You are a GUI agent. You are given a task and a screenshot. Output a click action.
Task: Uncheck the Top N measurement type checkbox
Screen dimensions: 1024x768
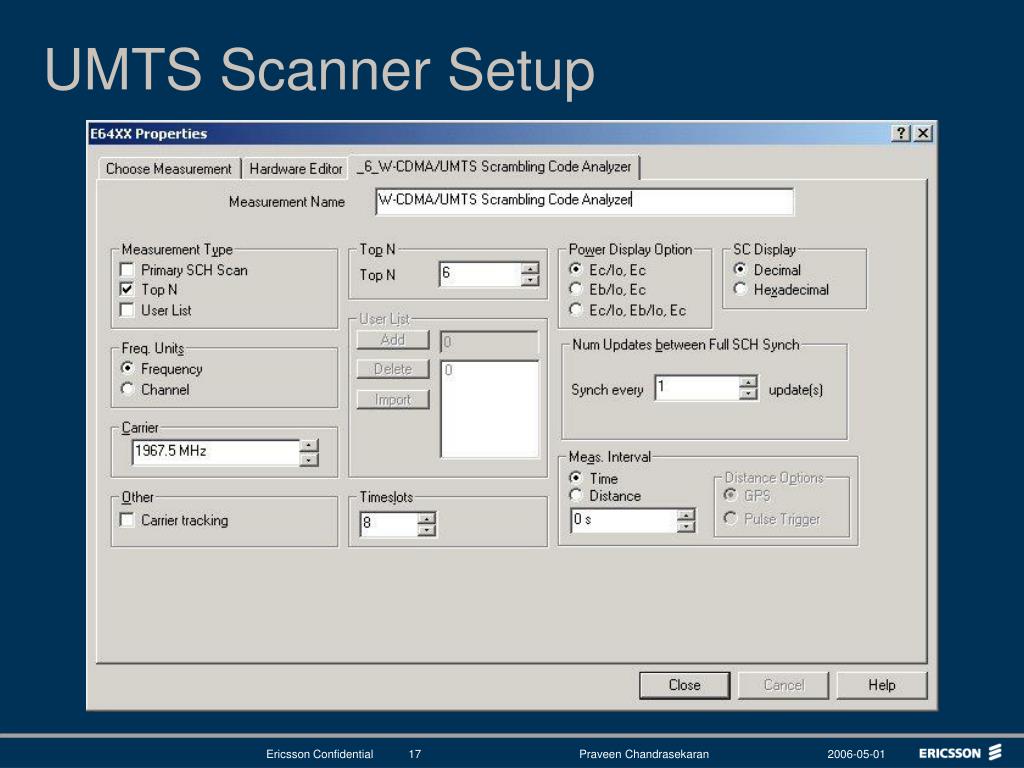click(x=127, y=289)
